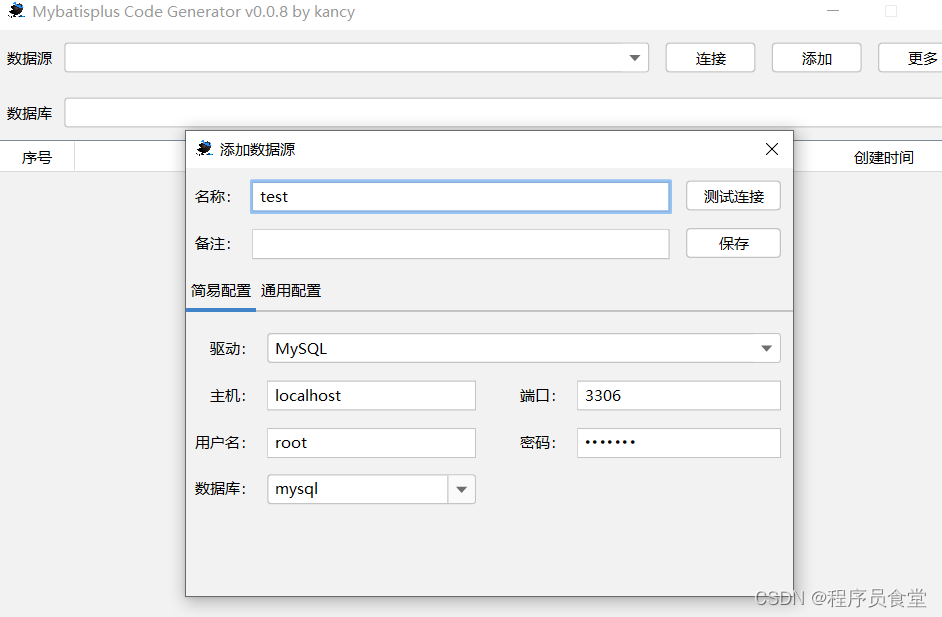Click the 测试连接 button
Screen dimensions: 942x617
734,196
